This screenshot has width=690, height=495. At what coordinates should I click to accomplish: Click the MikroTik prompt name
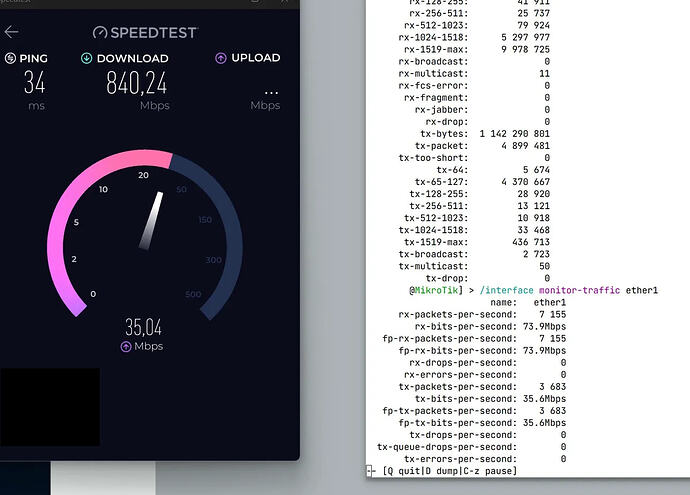tap(436, 290)
